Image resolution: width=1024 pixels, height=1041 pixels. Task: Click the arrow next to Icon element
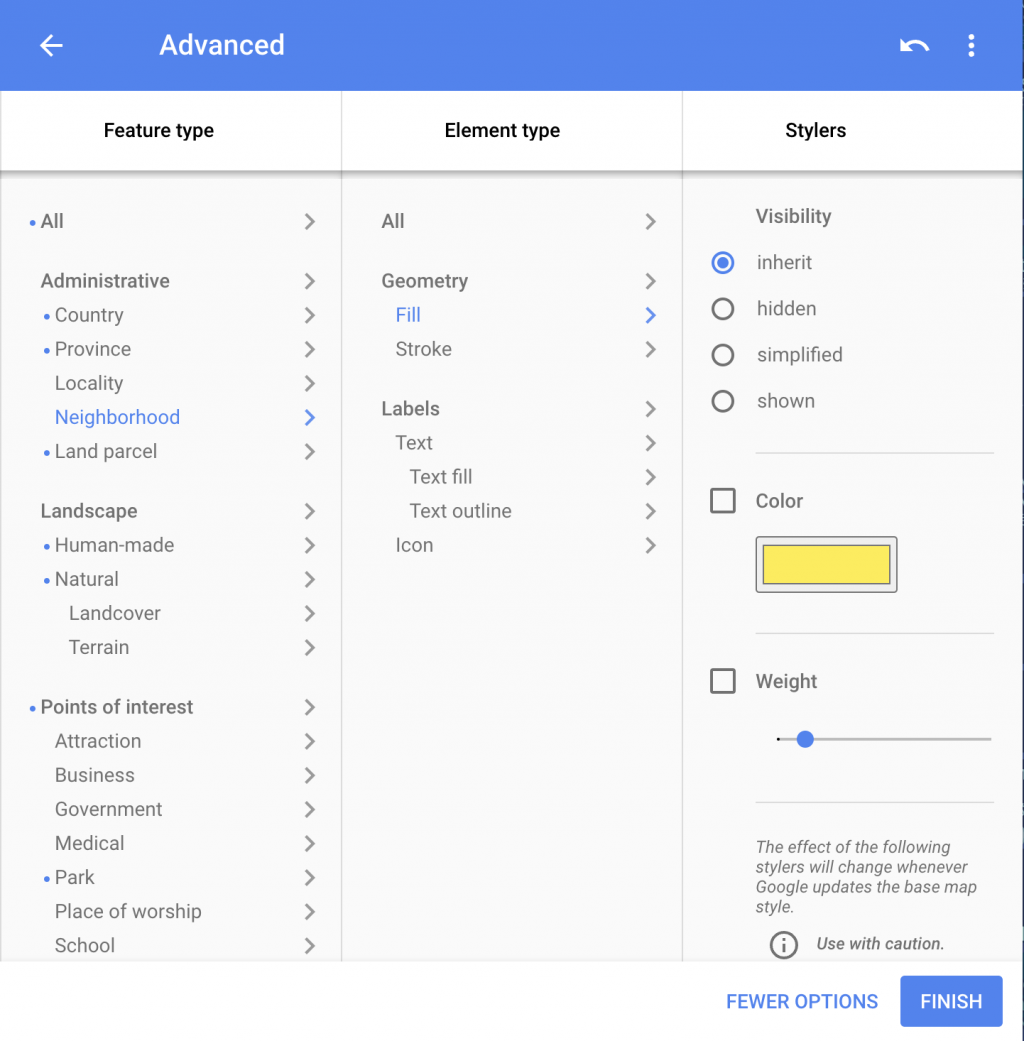pos(650,545)
